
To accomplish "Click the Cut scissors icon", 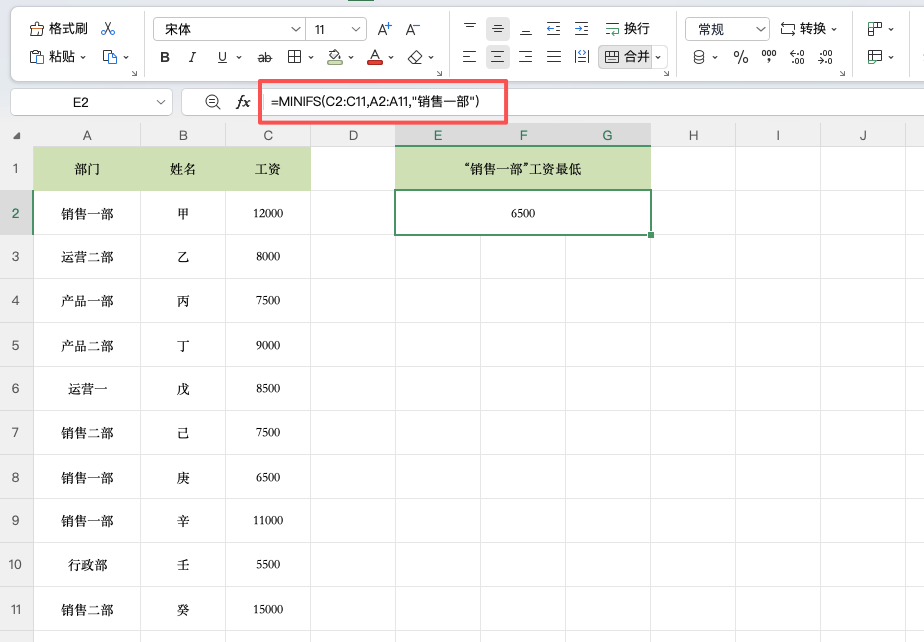I will coord(108,28).
